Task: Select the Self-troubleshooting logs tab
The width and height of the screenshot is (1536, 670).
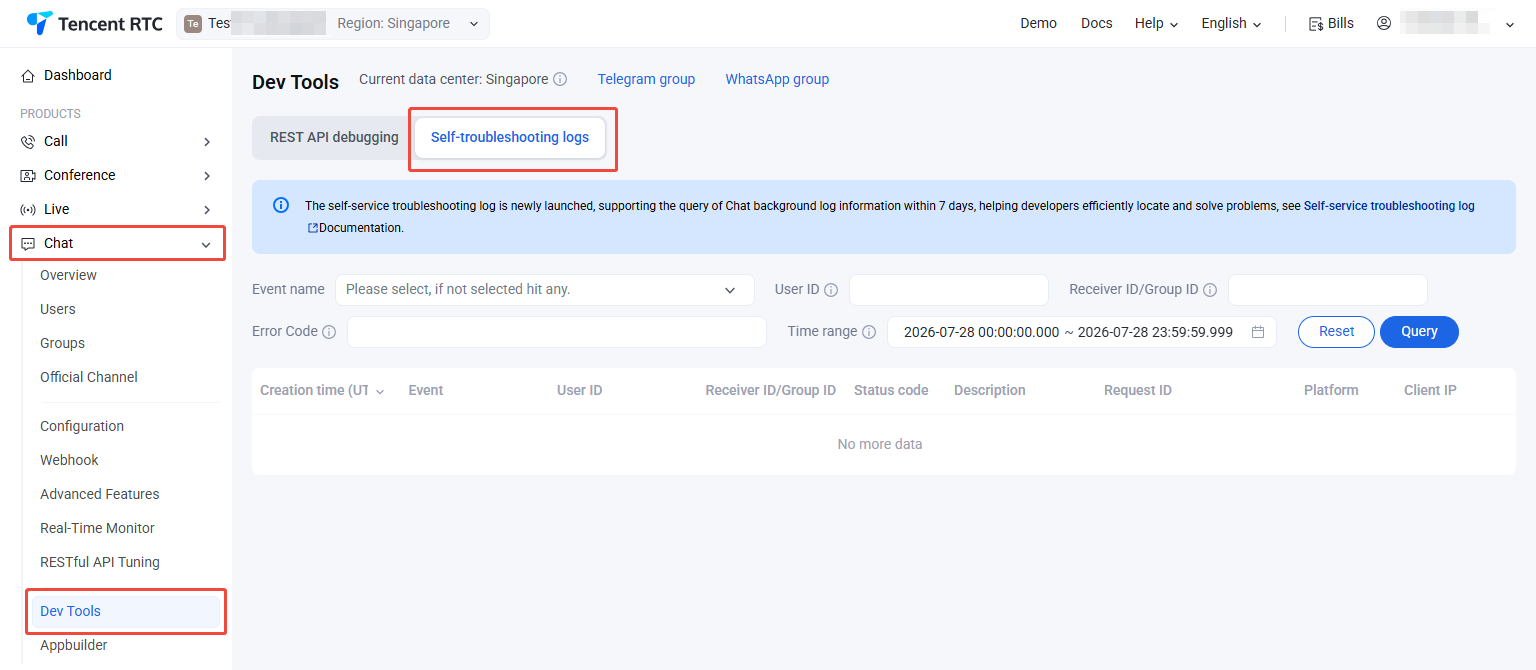Action: (510, 137)
